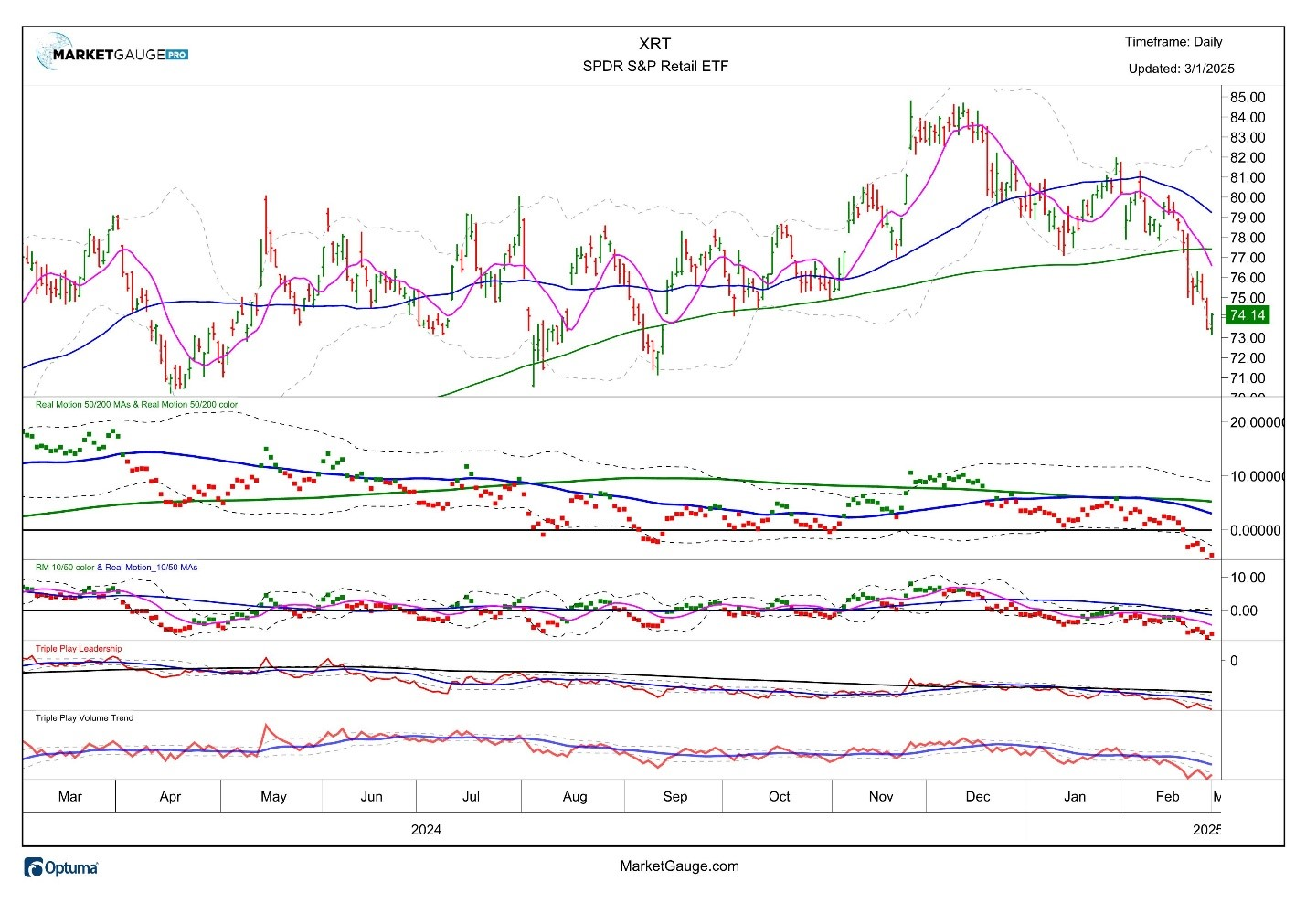Viewport: 1306px width, 924px height.
Task: Click the Apr month on time axis
Action: tap(170, 797)
